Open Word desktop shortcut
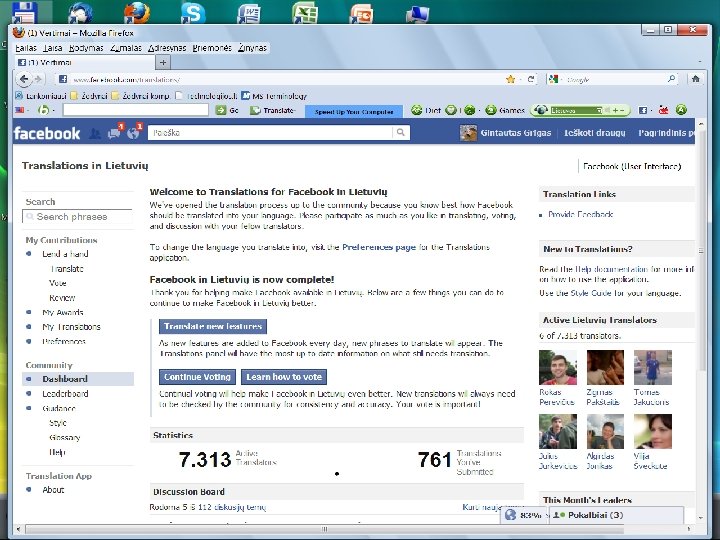The width and height of the screenshot is (720, 540). [x=248, y=12]
